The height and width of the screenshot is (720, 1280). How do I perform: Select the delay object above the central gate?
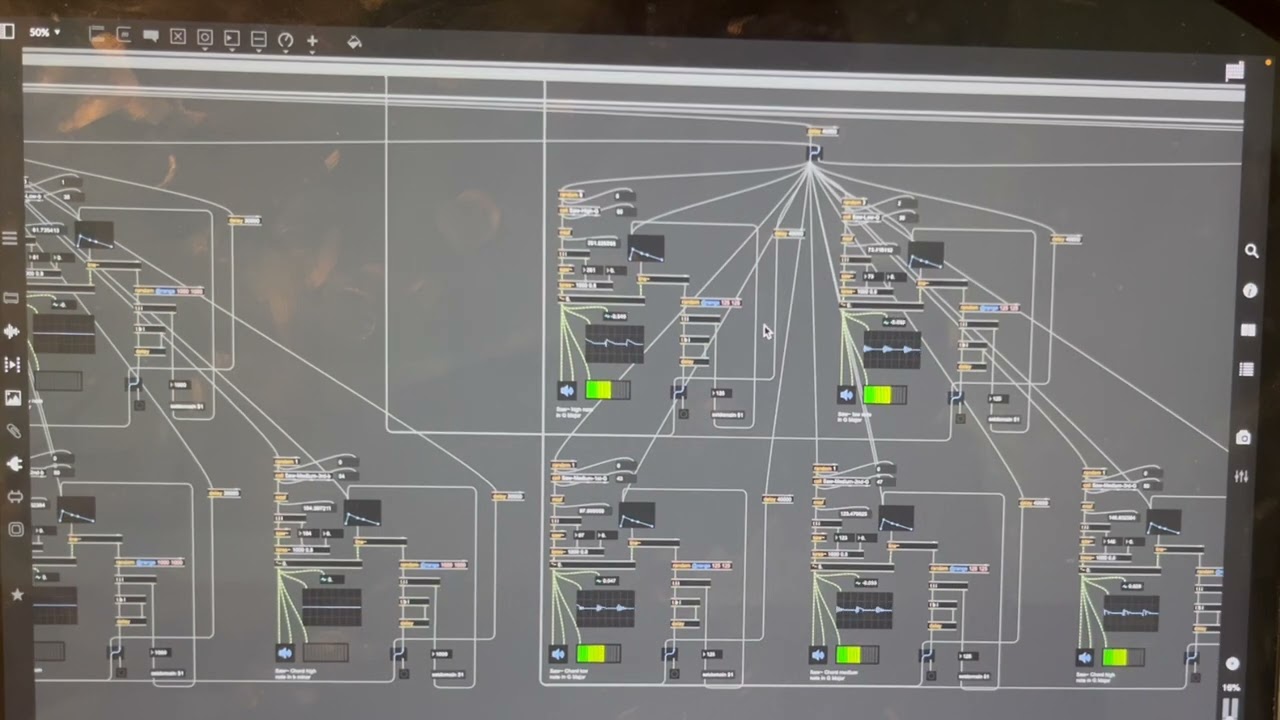[x=822, y=131]
